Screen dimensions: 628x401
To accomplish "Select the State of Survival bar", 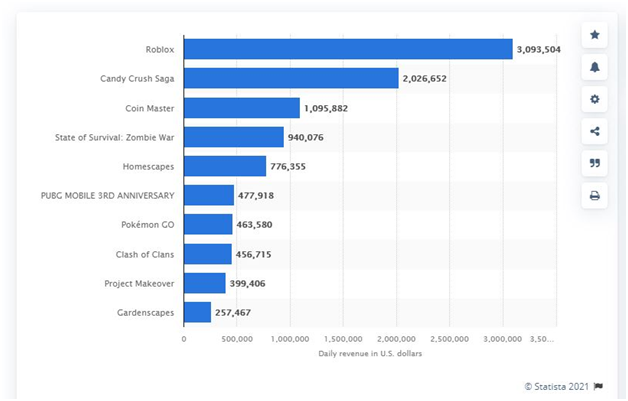I will point(234,137).
